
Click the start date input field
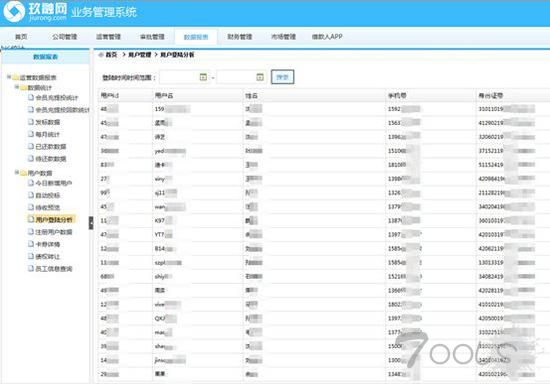tap(179, 77)
